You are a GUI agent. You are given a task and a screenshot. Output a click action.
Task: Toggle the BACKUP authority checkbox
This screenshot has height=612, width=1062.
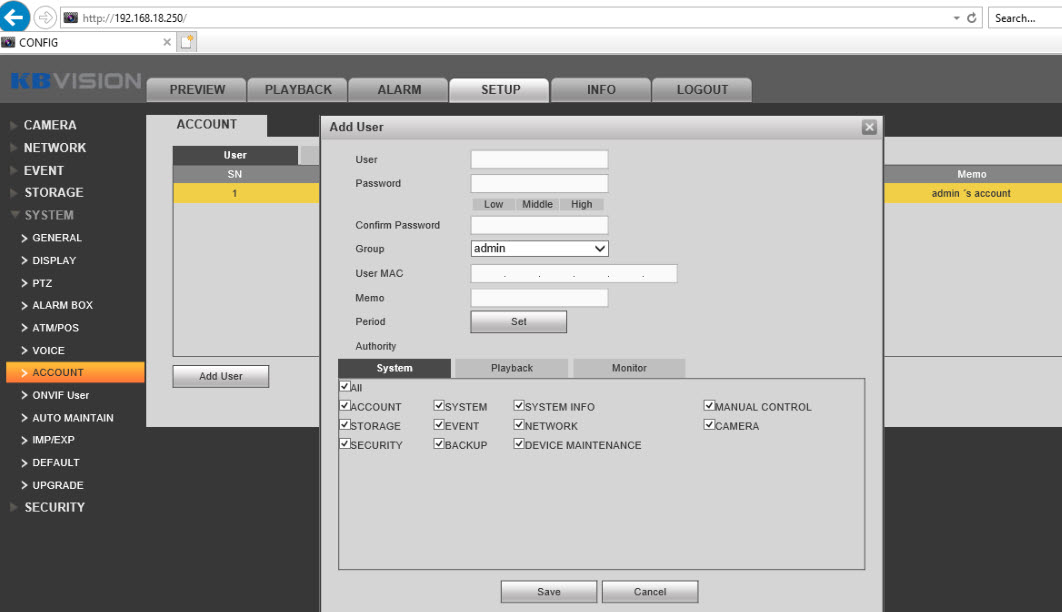click(439, 444)
